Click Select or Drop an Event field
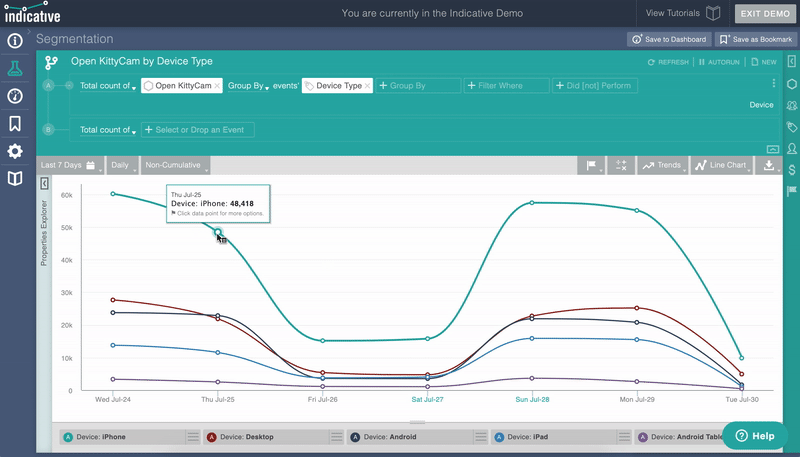Viewport: 800px width, 457px height. (x=198, y=130)
